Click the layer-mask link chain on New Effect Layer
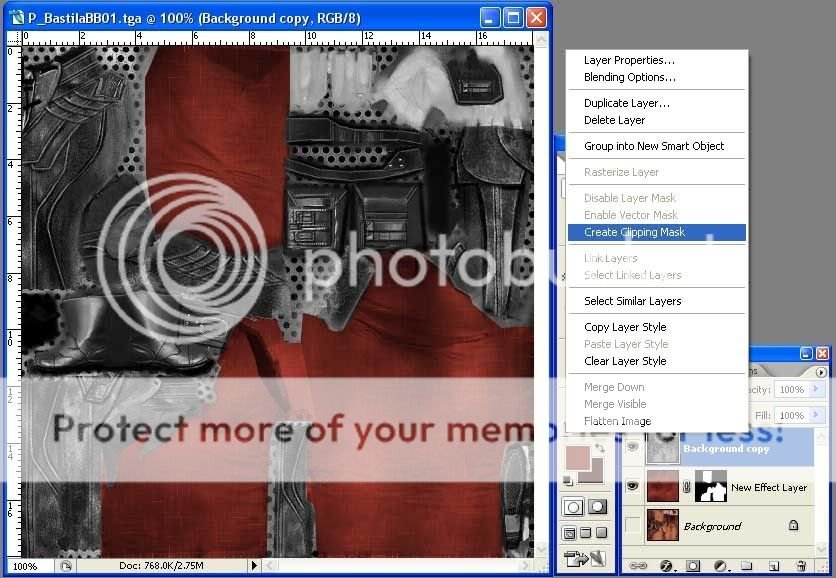Viewport: 836px width, 578px height. point(687,487)
